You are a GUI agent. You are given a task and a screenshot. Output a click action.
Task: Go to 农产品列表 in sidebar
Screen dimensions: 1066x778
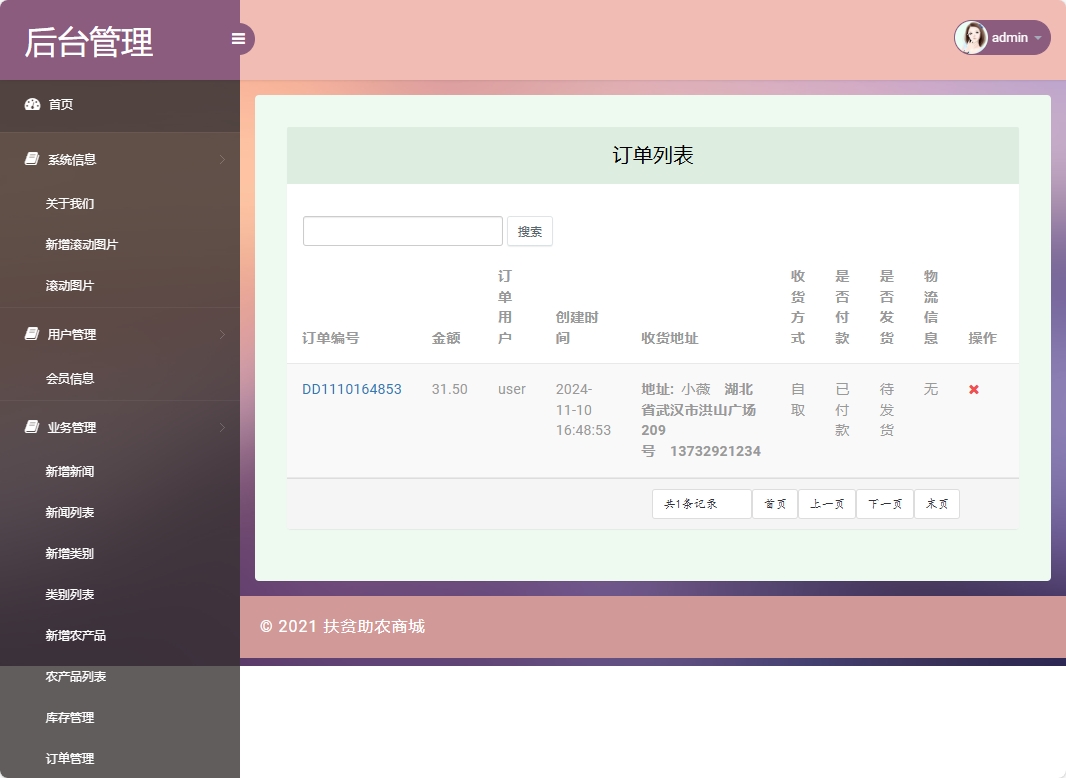click(76, 677)
